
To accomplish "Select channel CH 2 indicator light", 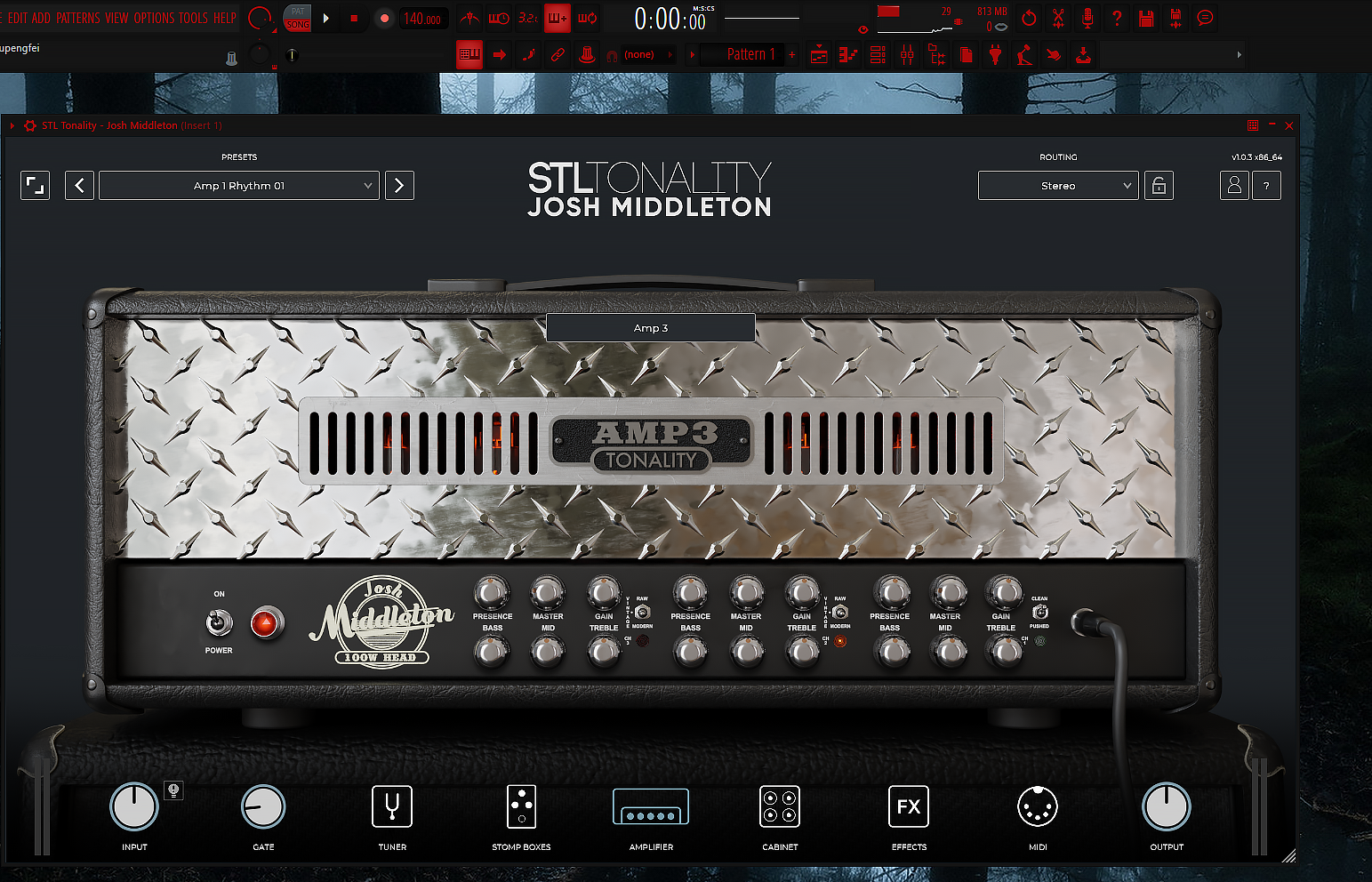I will (x=840, y=640).
